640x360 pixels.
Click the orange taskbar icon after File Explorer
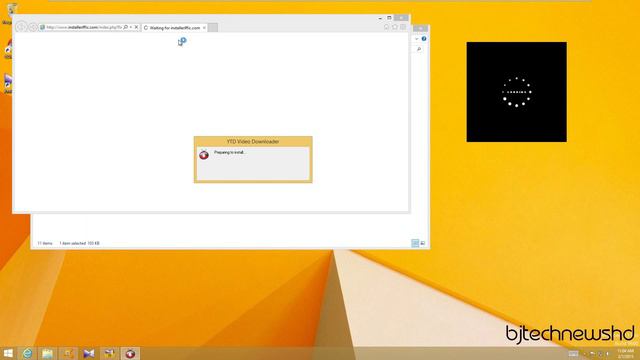pos(68,353)
